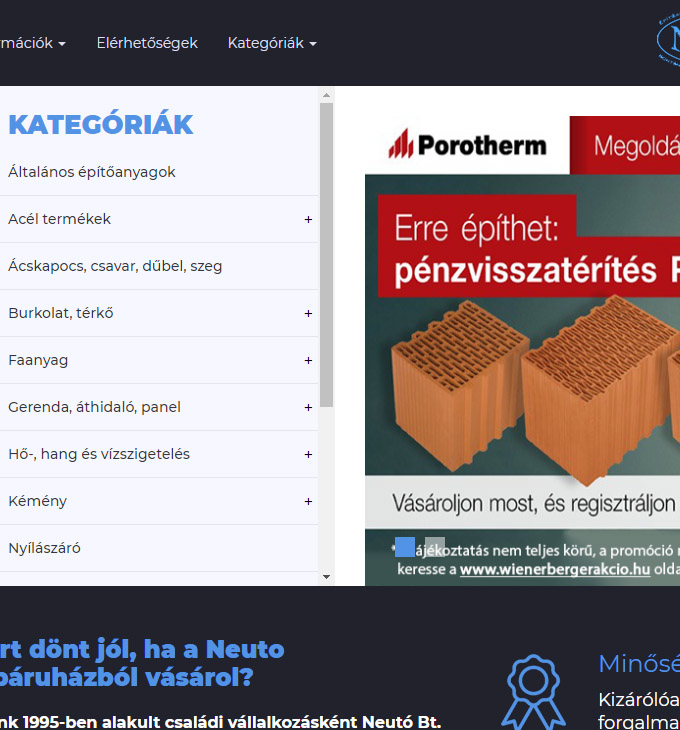Expand Gerenda, áthidaló, panel plus icon
The image size is (680, 730).
click(x=308, y=407)
